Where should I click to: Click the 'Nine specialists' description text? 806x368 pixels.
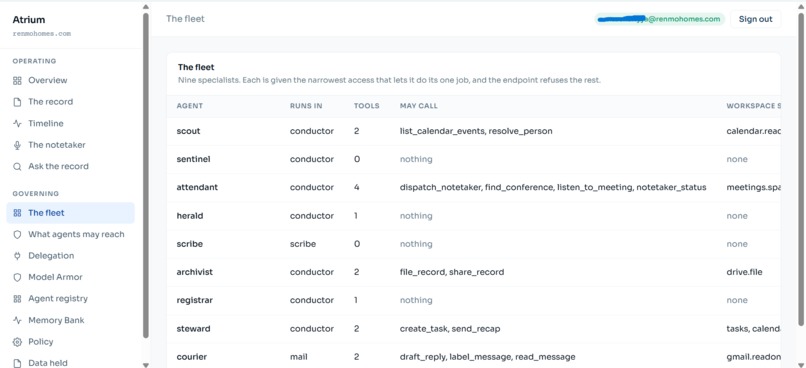coord(389,81)
